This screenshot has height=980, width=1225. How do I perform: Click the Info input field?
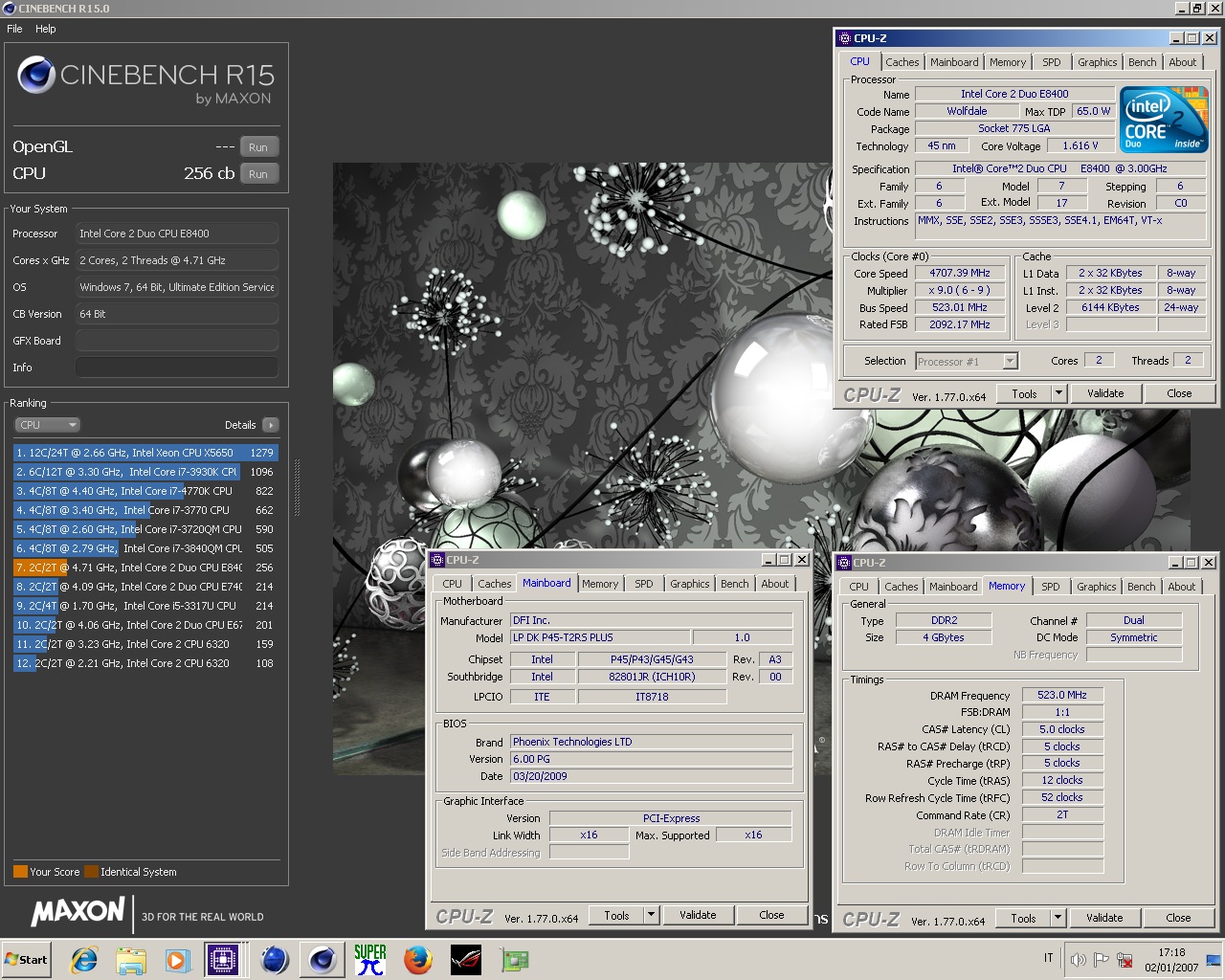coord(177,367)
